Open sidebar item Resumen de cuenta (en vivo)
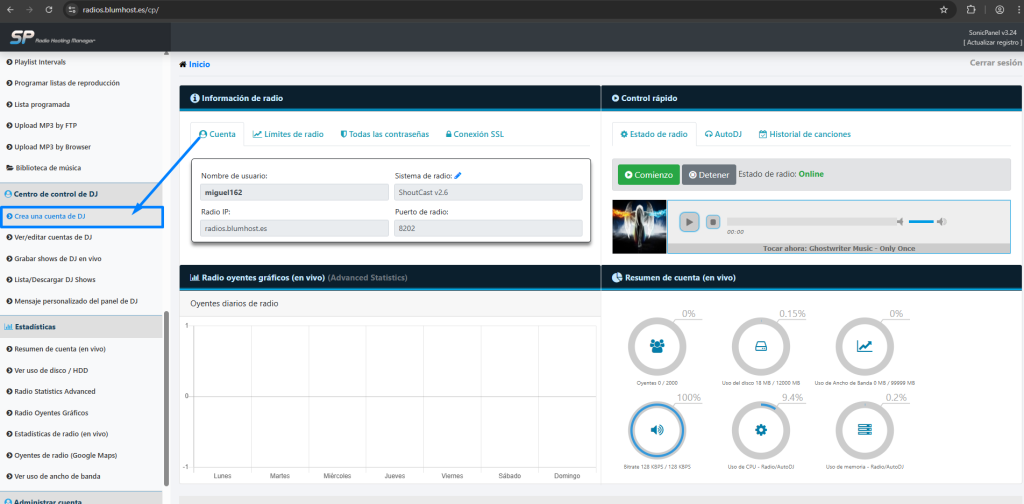The width and height of the screenshot is (1024, 504). 59,349
